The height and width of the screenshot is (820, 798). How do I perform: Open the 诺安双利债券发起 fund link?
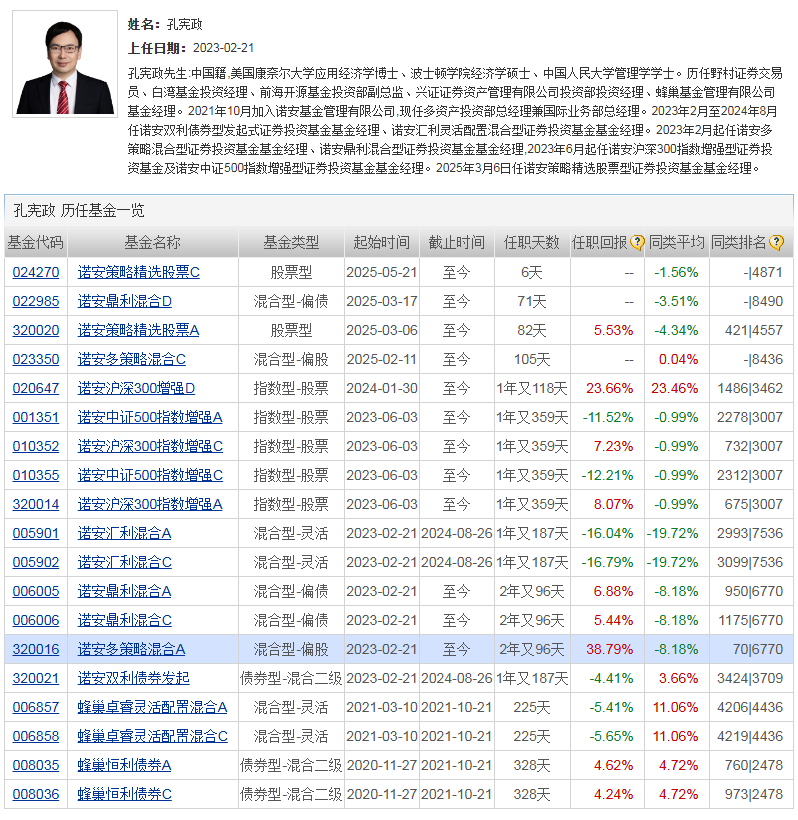[x=133, y=678]
